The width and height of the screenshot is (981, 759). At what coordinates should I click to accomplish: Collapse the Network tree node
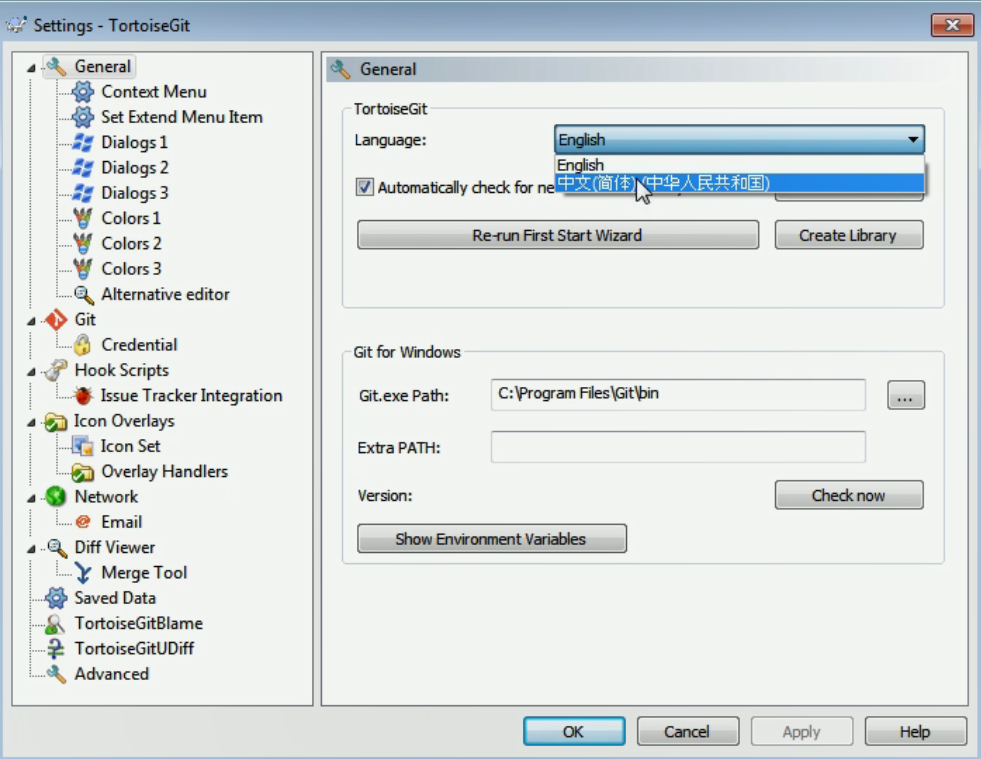pyautogui.click(x=31, y=497)
